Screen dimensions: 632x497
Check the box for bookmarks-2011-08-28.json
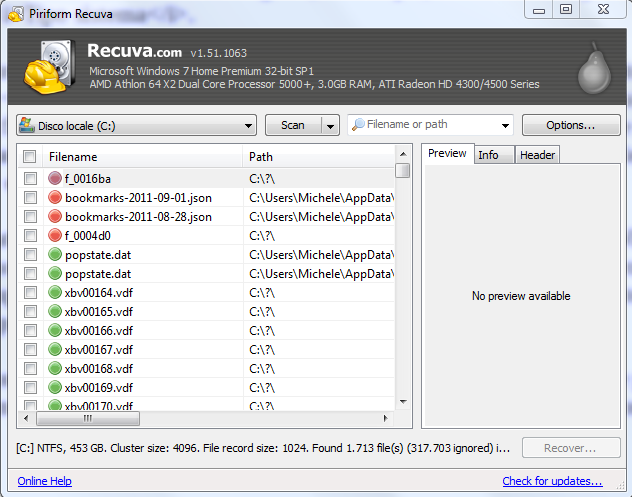(30, 216)
